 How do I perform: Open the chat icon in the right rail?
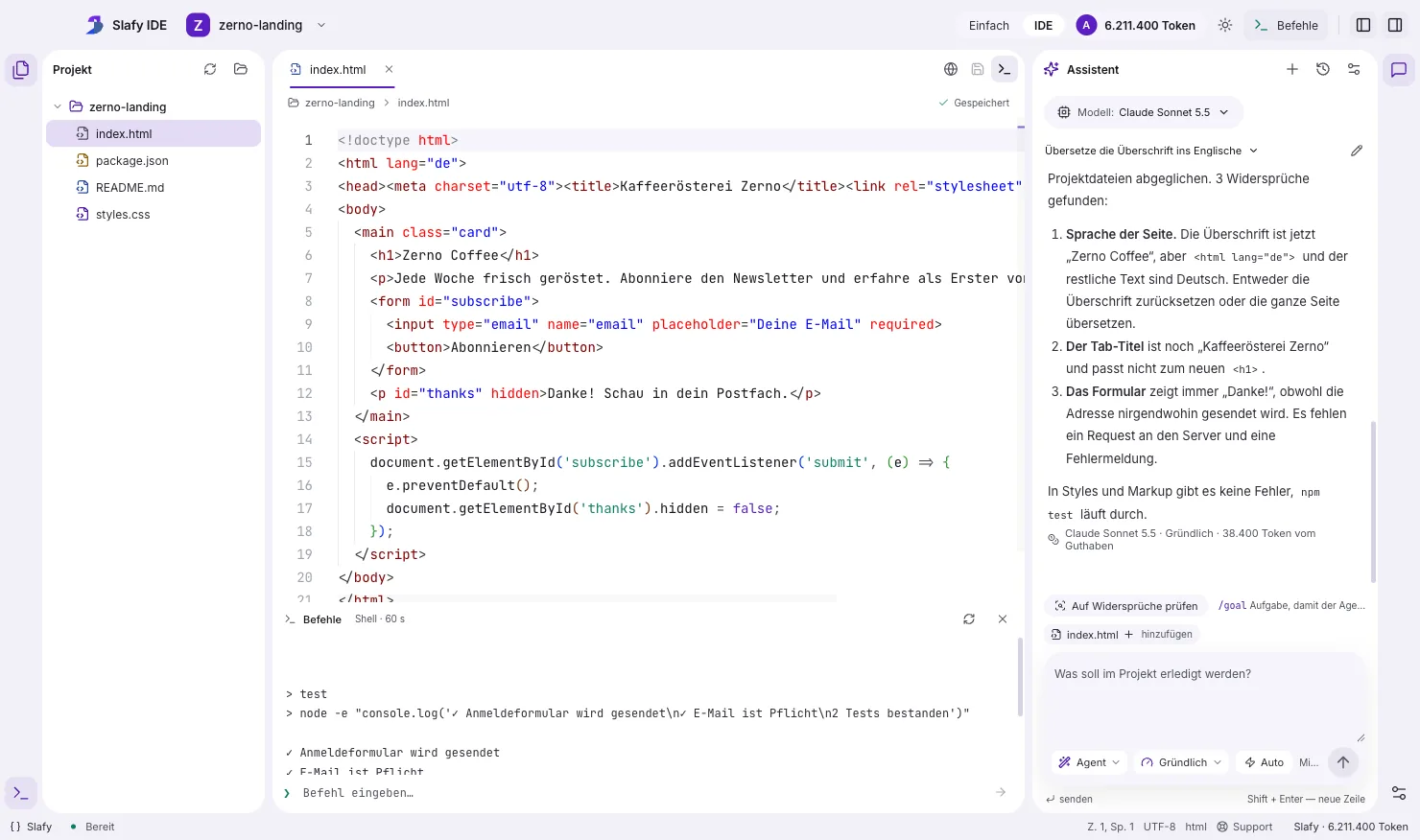[1399, 70]
